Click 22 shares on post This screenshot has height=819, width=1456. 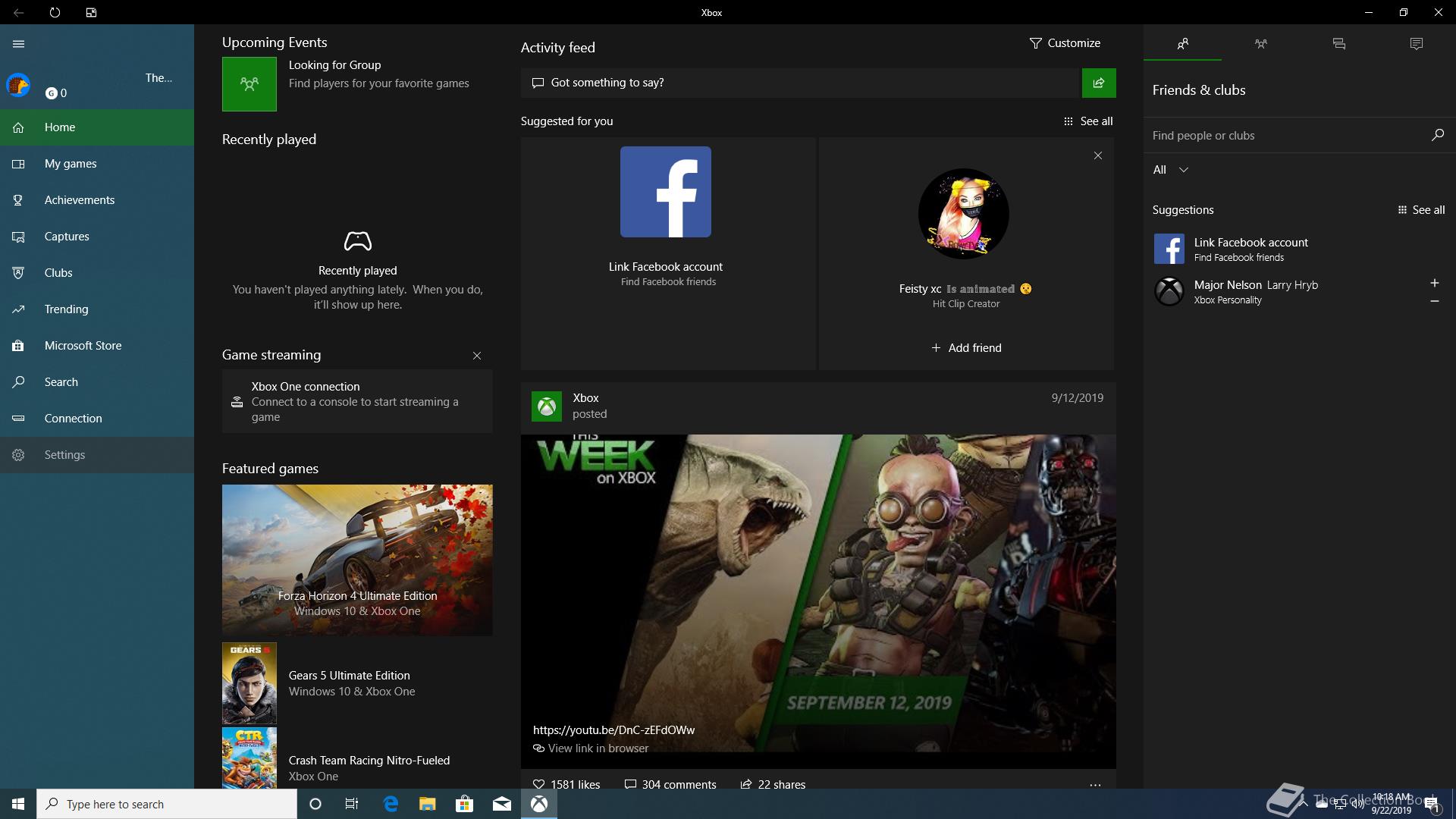(773, 784)
